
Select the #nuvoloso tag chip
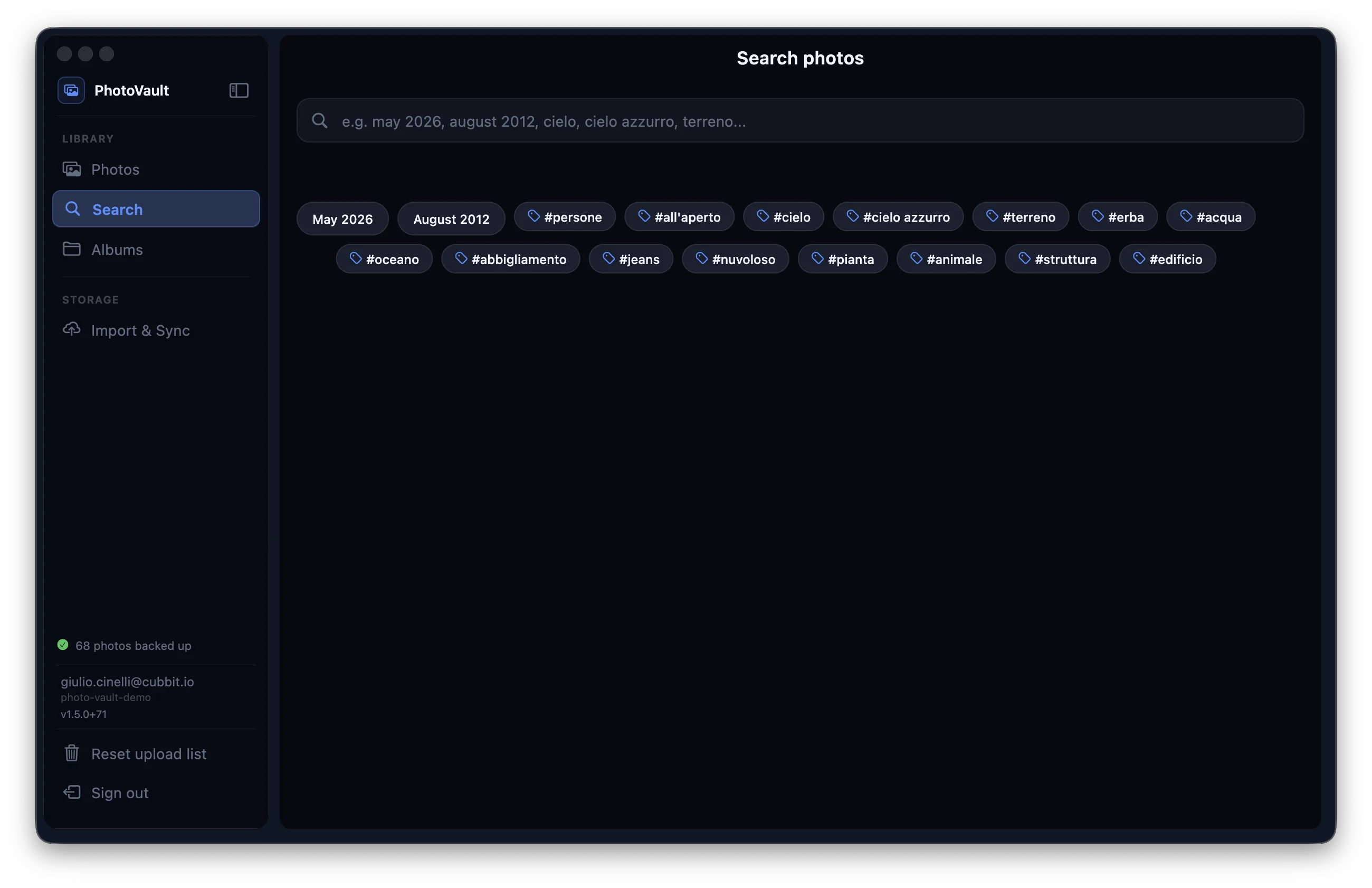click(735, 258)
